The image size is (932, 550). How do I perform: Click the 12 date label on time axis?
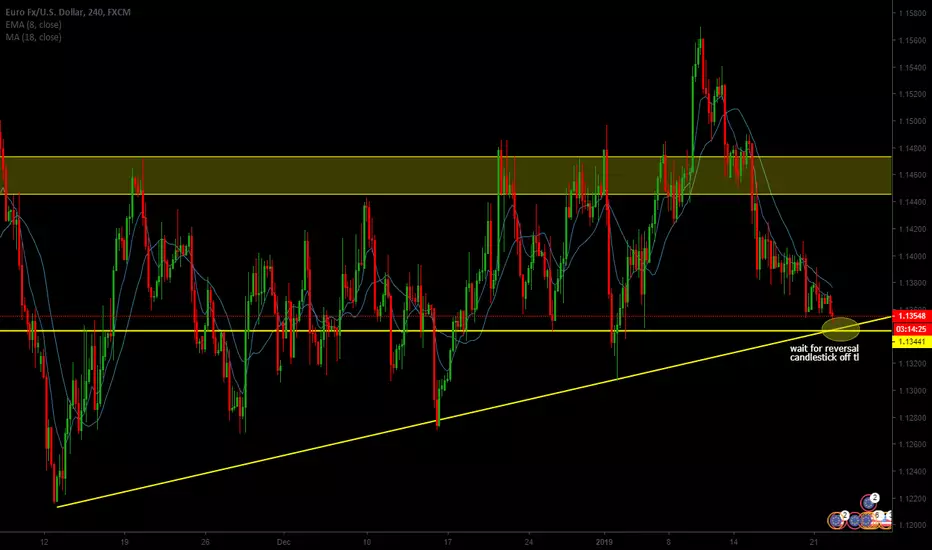[44, 542]
